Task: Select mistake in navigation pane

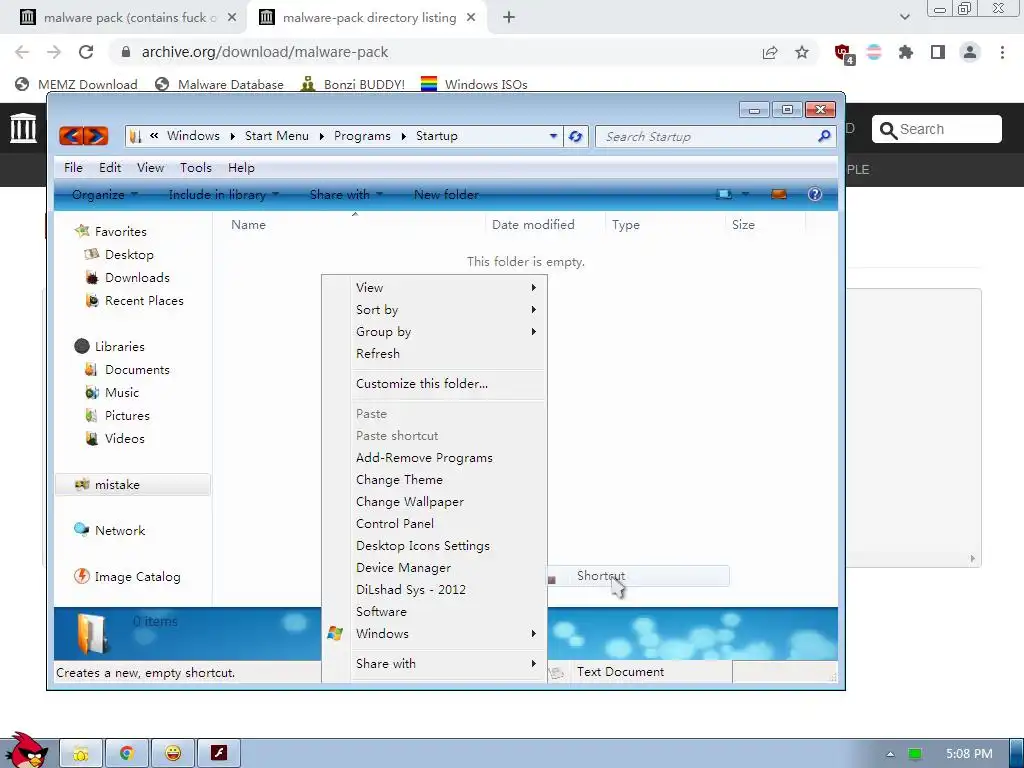Action: pos(133,485)
